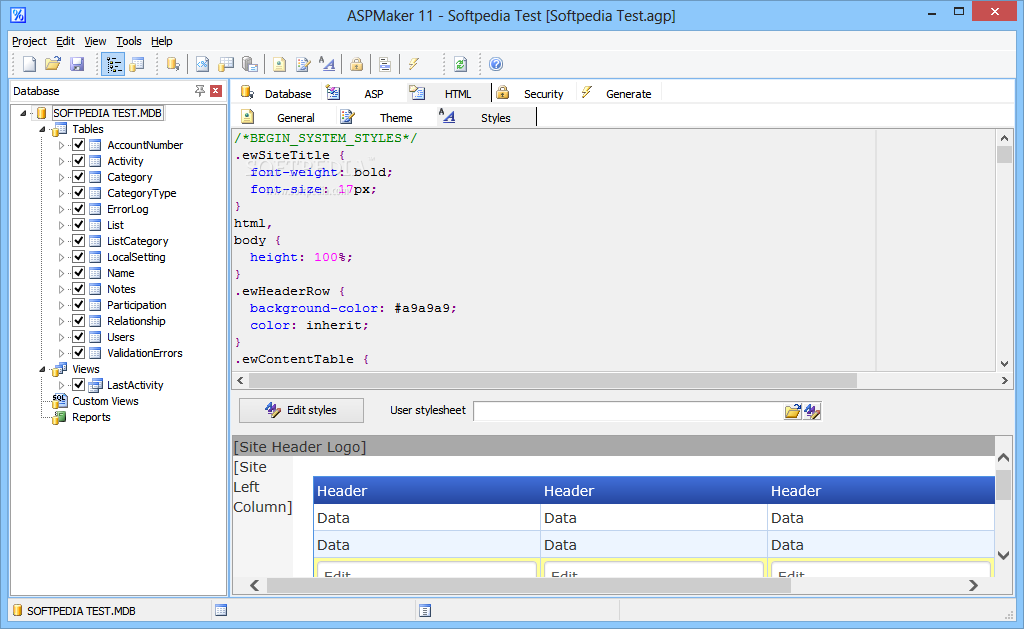The width and height of the screenshot is (1024, 629).
Task: Click the server settings toolbar icon
Action: [250, 64]
